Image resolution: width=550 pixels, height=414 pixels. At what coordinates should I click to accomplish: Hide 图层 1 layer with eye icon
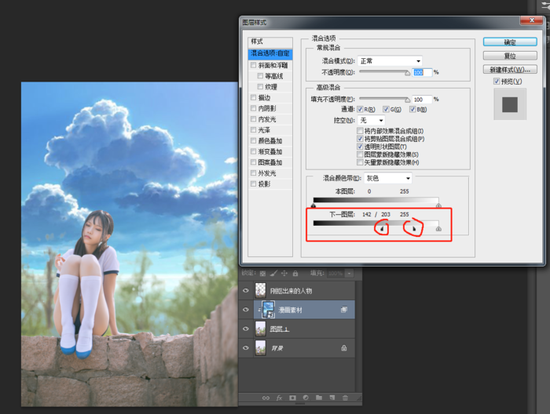point(246,329)
